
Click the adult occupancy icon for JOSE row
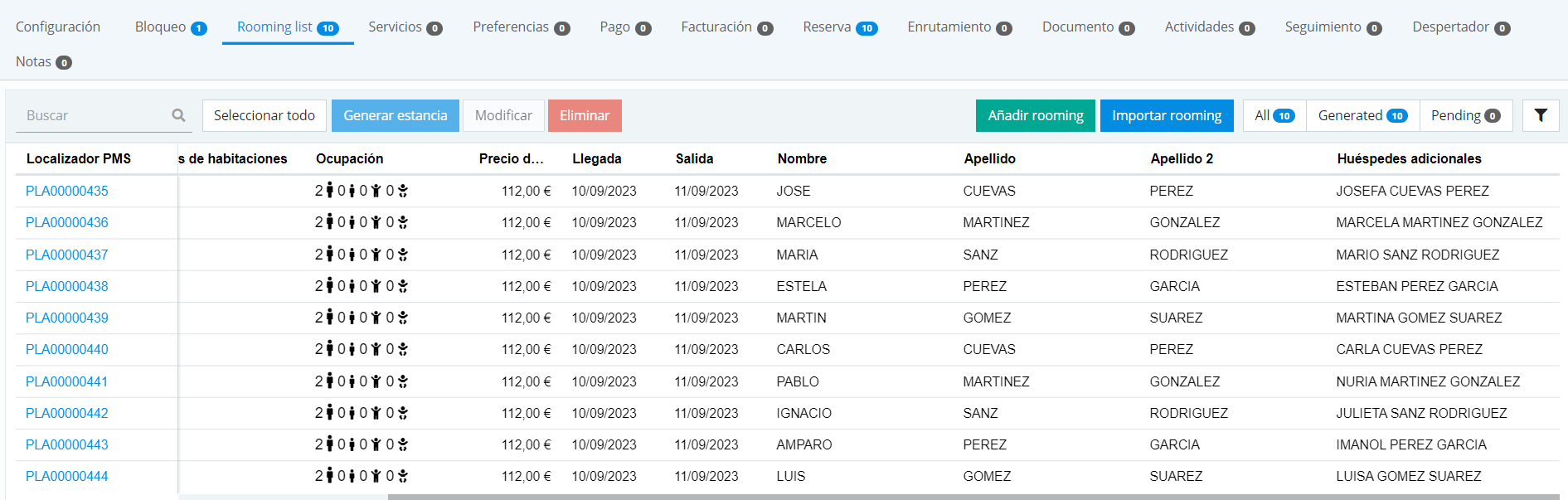click(x=329, y=191)
